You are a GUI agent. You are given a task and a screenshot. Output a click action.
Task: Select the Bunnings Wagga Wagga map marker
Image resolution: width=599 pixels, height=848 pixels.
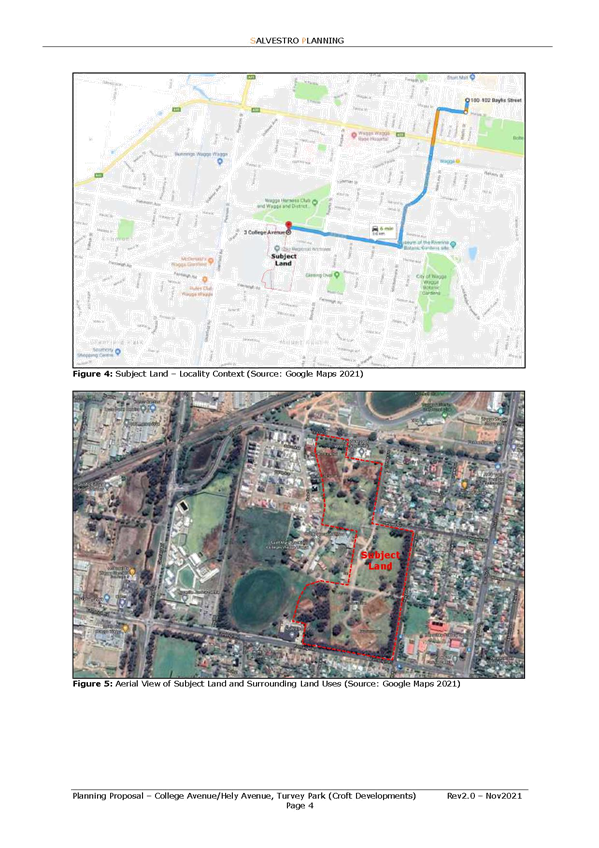tap(219, 162)
